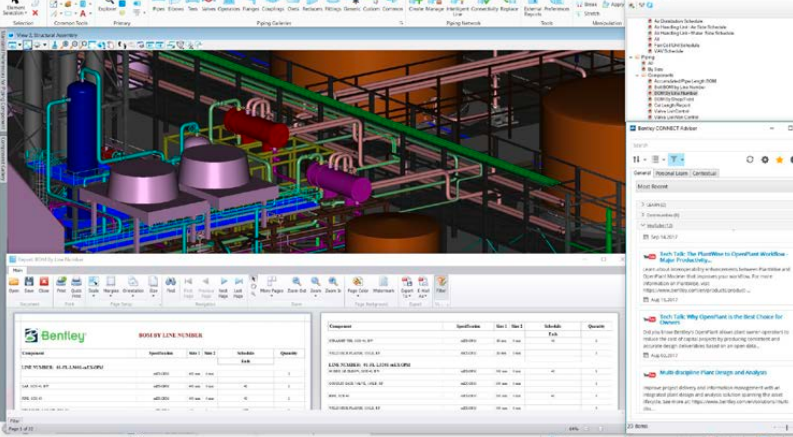Switch to the Contextual tab
Viewport: 793px width, 437px height.
705,173
